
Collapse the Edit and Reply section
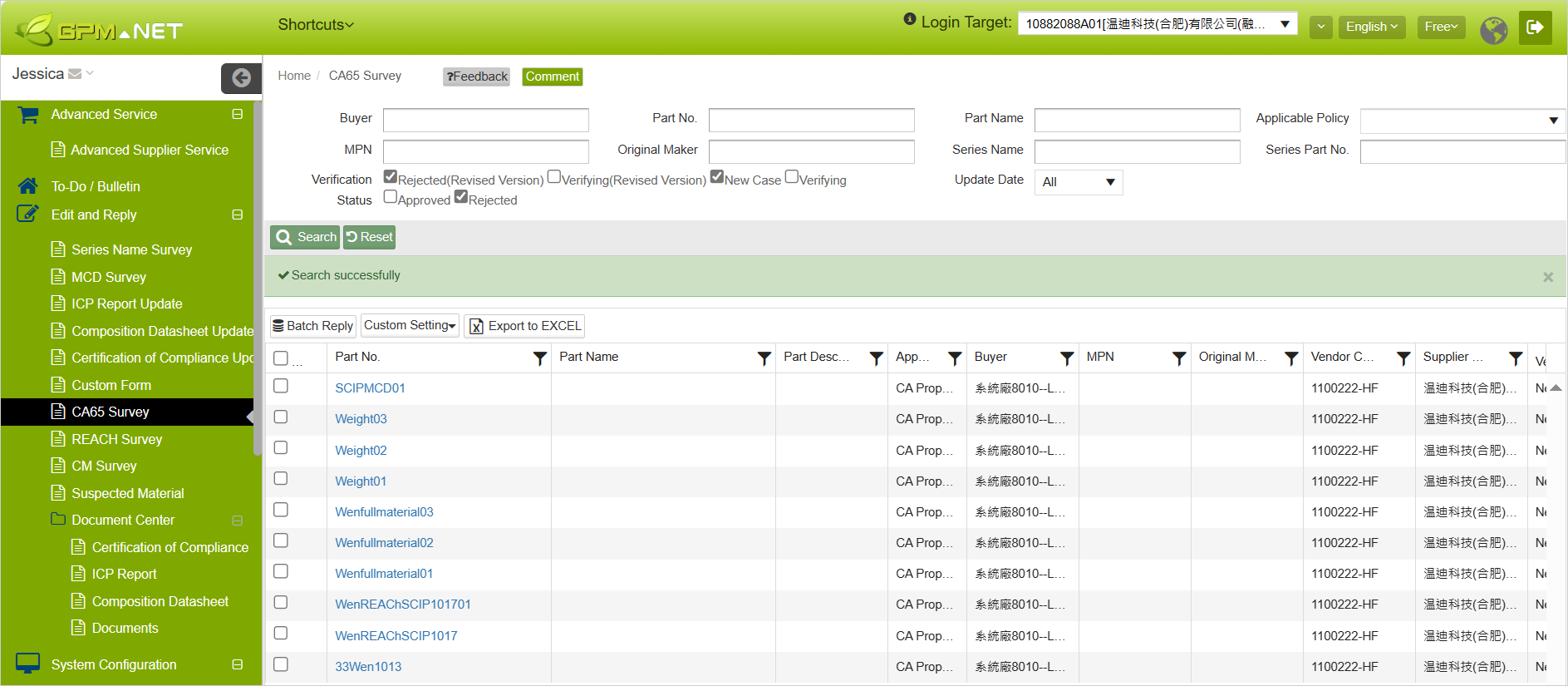coord(238,215)
